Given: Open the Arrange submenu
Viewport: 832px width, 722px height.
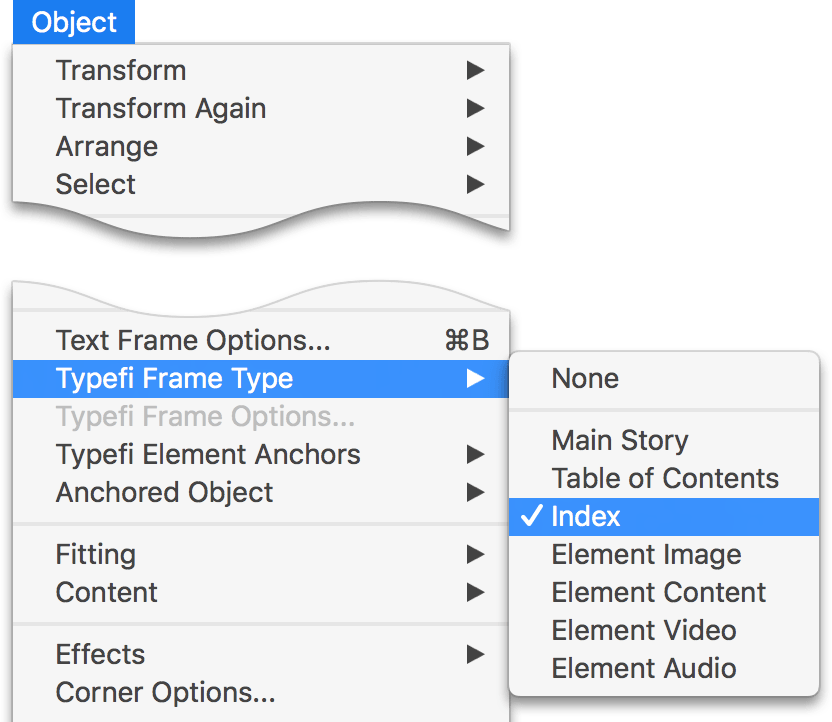Looking at the screenshot, I should [x=106, y=146].
